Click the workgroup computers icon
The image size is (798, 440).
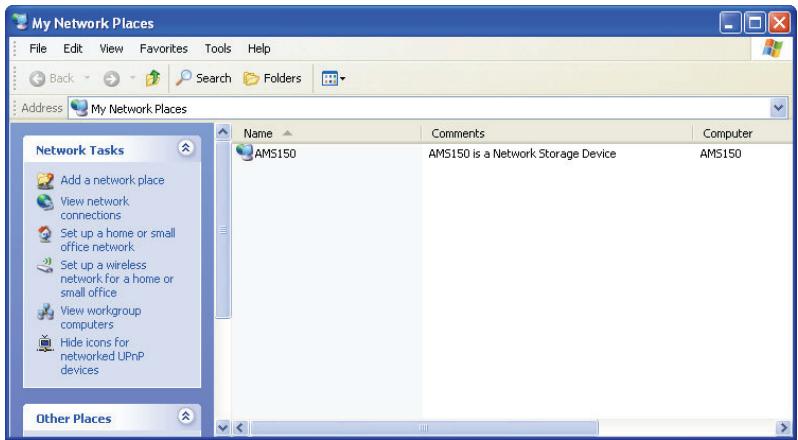45,312
